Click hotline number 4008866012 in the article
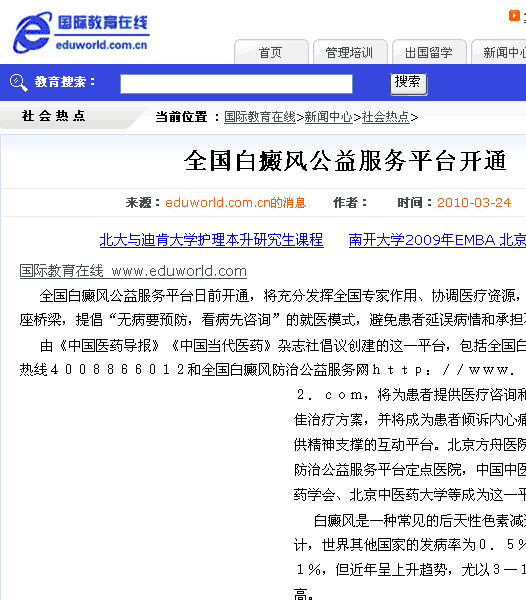The width and height of the screenshot is (526, 600). coord(117,370)
